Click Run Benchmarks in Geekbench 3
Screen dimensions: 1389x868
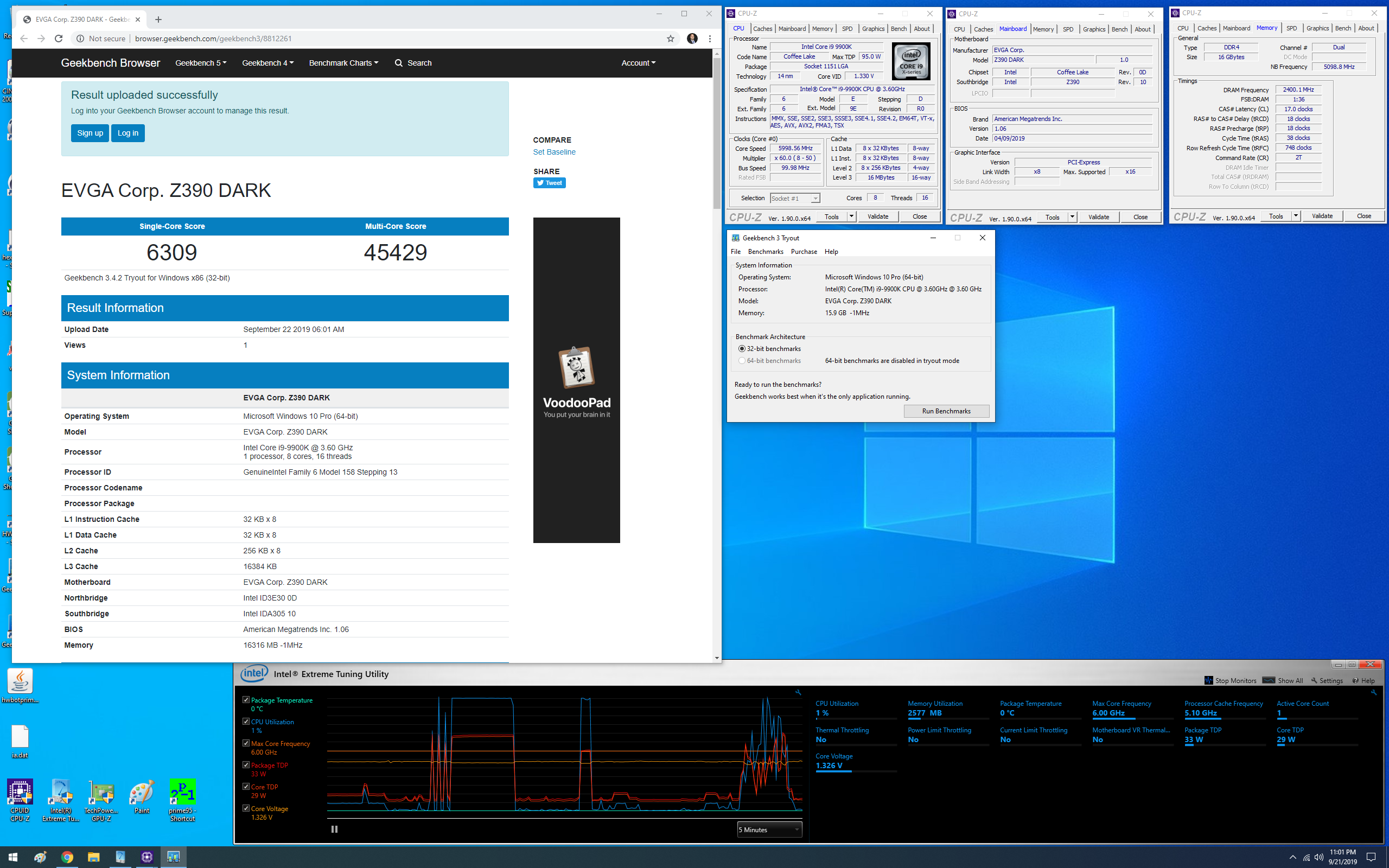click(946, 411)
